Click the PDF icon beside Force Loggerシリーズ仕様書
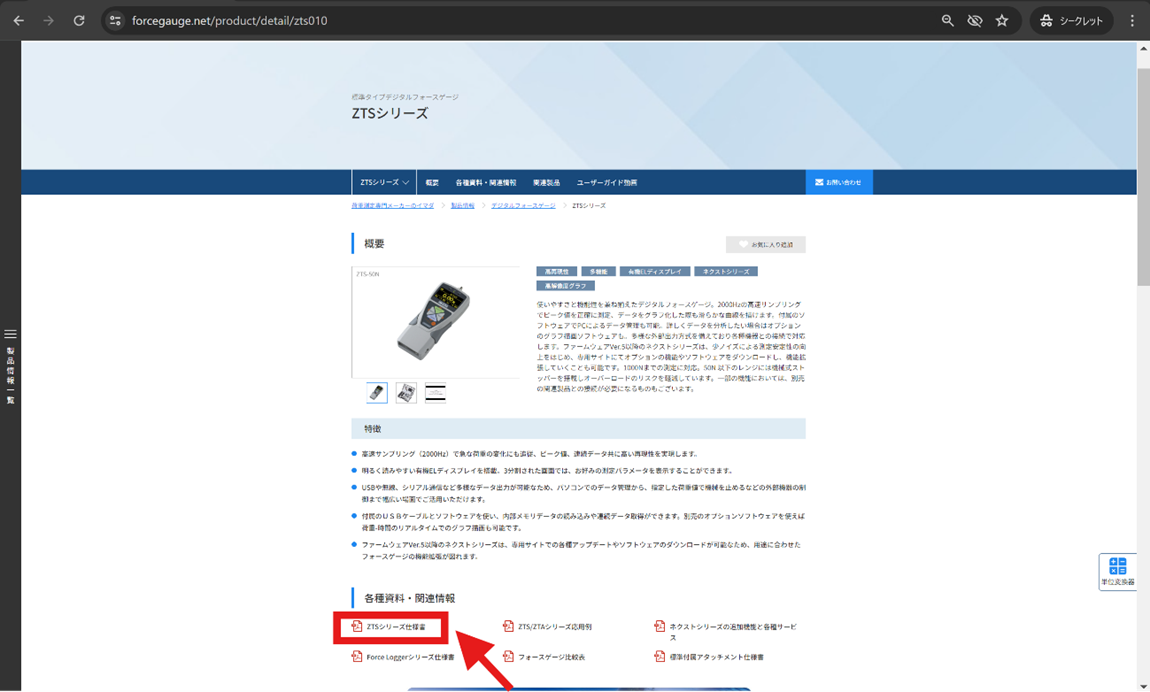The image size is (1150, 692). tap(356, 657)
